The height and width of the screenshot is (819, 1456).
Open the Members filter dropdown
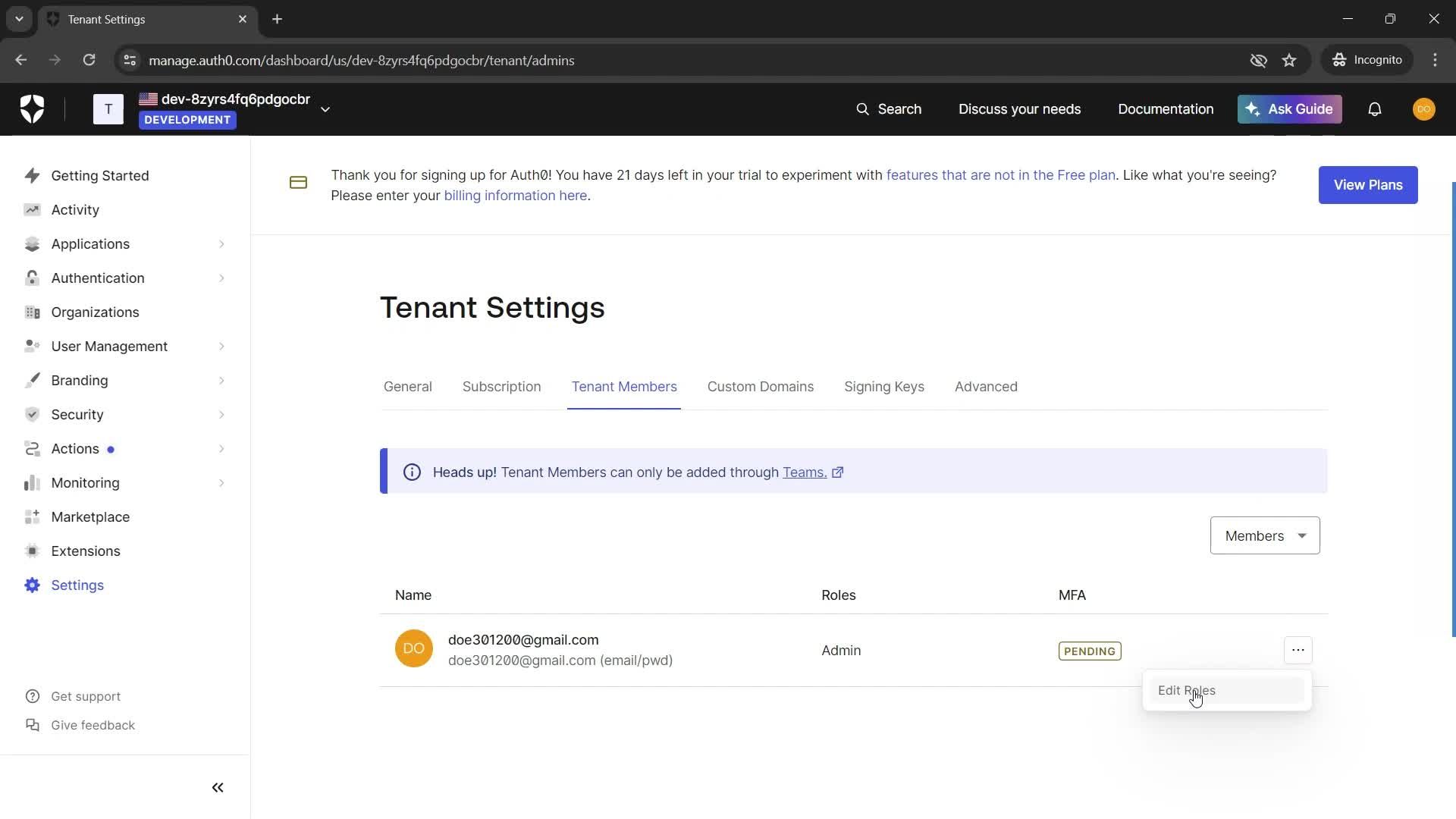tap(1264, 535)
